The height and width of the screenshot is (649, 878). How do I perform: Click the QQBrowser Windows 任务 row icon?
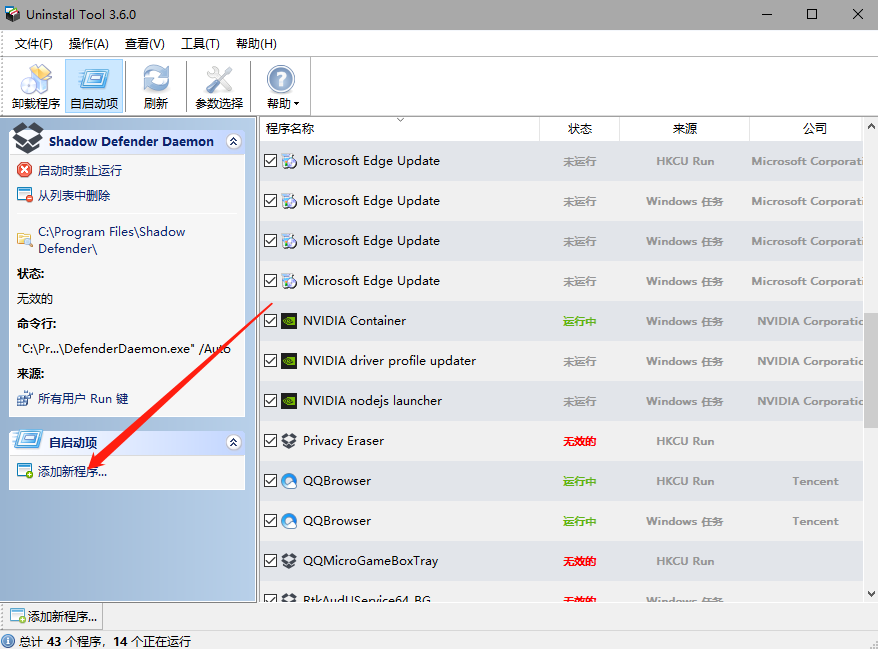[289, 521]
